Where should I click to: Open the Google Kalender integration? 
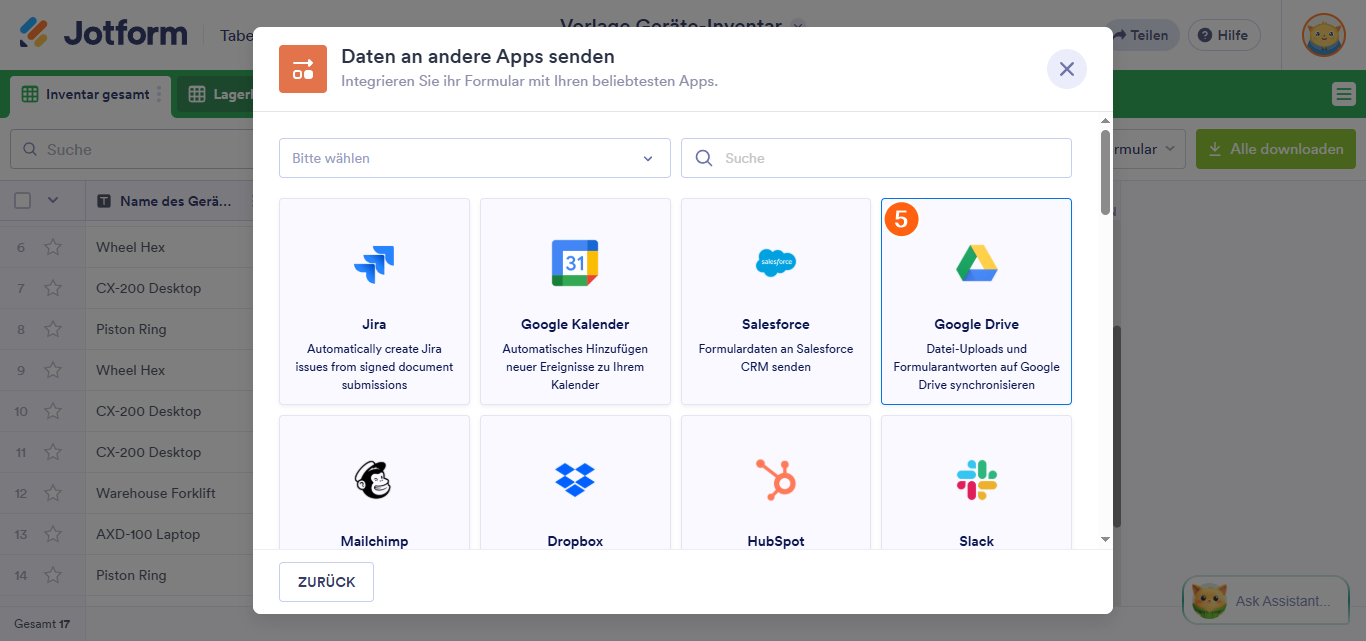click(574, 263)
